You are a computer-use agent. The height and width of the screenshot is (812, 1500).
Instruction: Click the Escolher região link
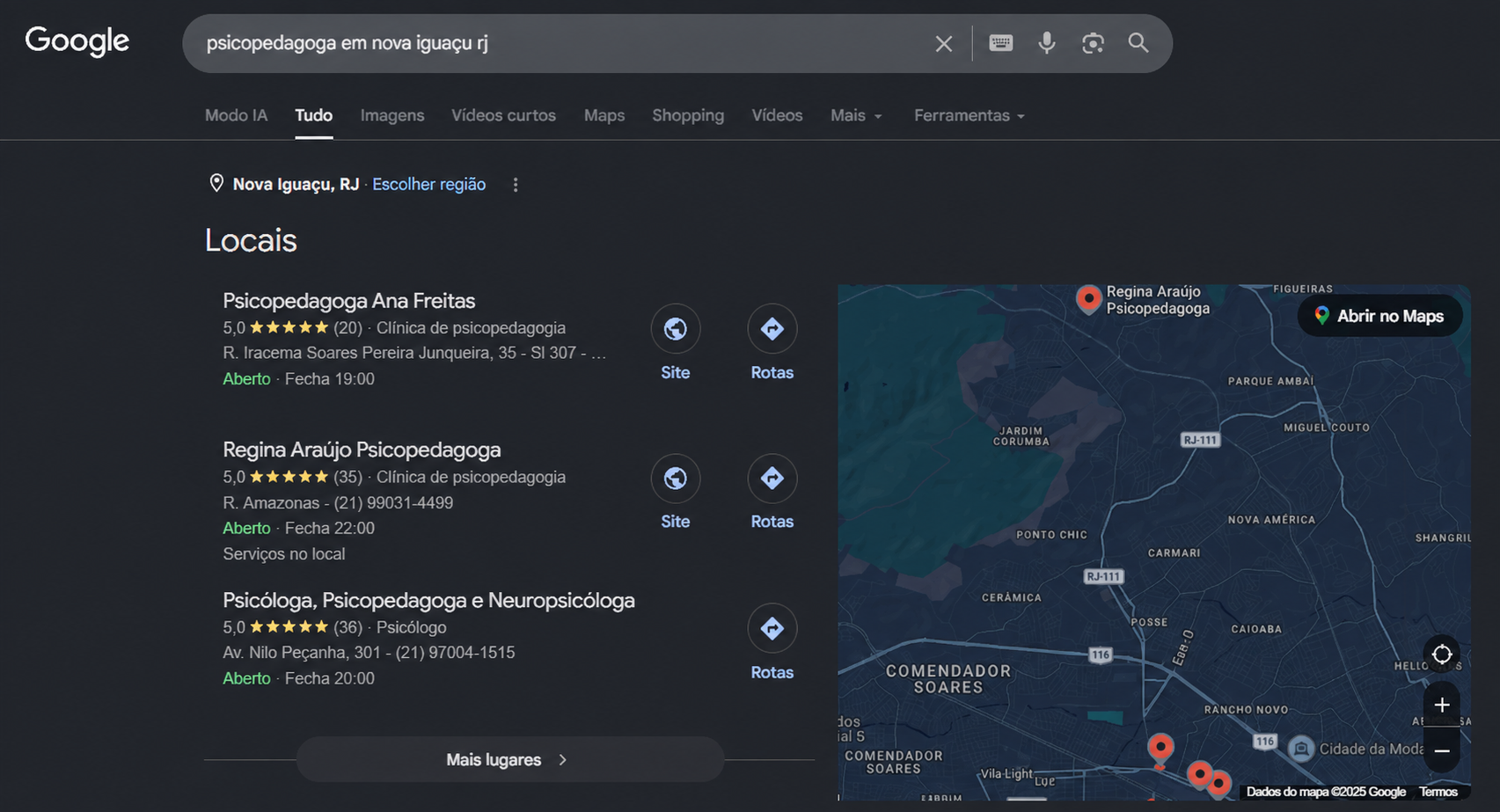point(428,184)
